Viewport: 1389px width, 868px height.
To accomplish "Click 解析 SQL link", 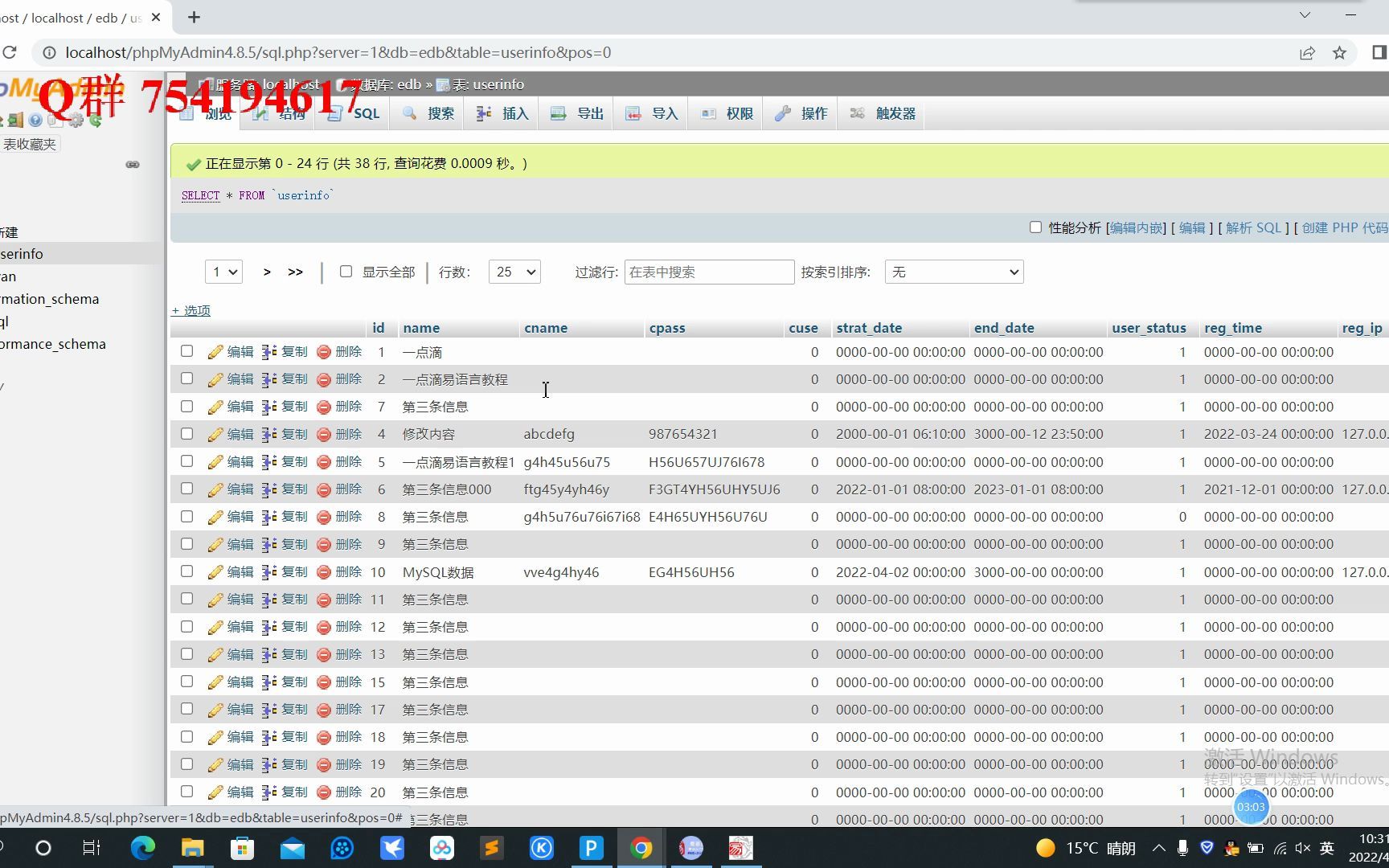I will [x=1254, y=227].
